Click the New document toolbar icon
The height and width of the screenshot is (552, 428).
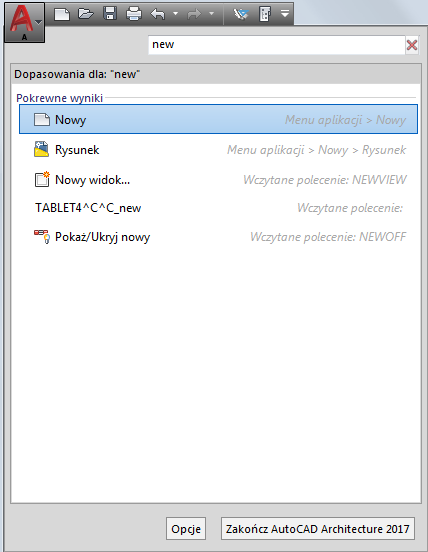point(62,14)
